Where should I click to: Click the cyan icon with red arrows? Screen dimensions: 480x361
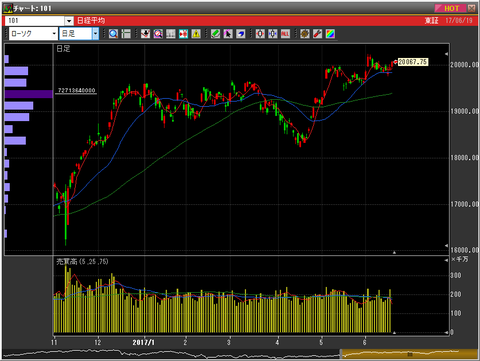pyautogui.click(x=183, y=34)
